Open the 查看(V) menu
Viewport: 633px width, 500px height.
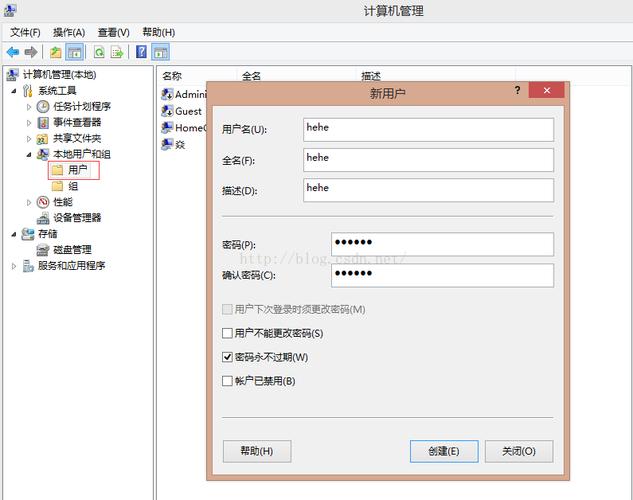coord(114,32)
